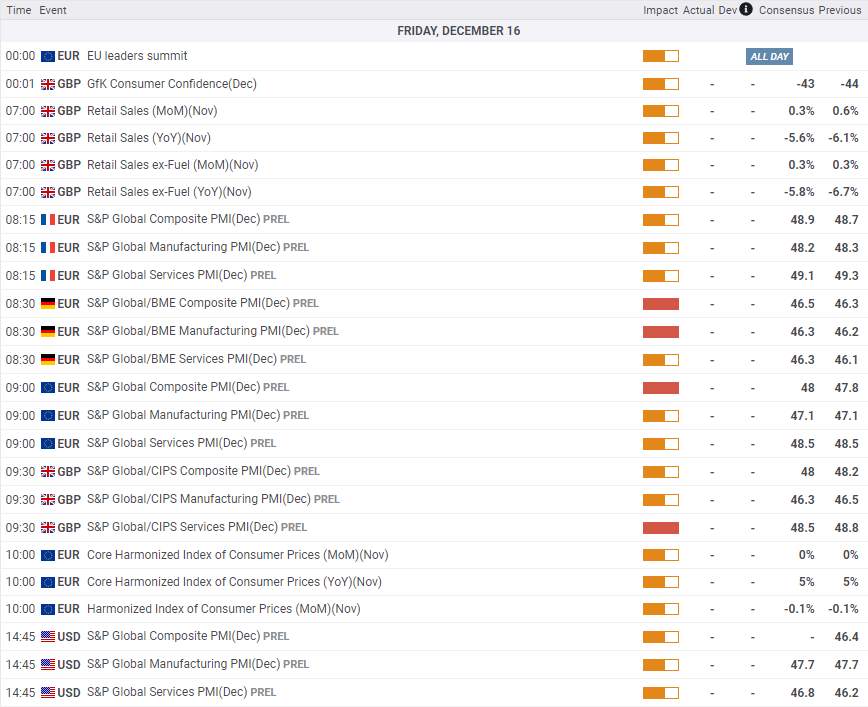Click consensus value 48.9 for French Composite PMI
Screen dimensions: 868x707
pos(802,220)
